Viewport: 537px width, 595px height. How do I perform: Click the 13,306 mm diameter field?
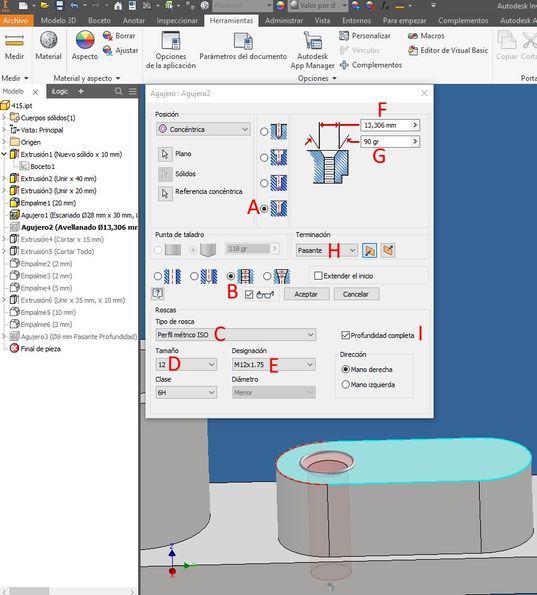coord(390,125)
